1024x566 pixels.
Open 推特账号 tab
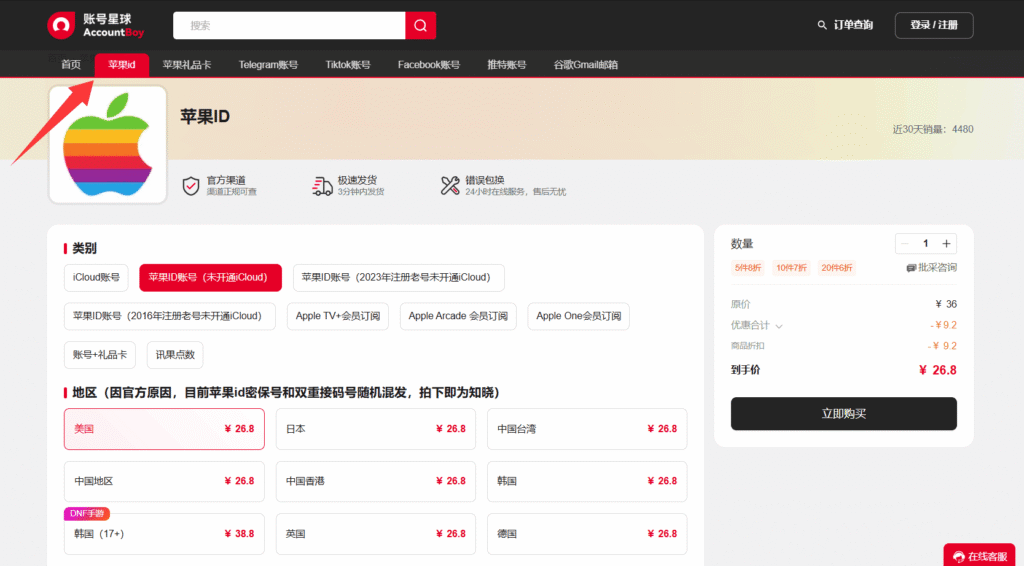(507, 65)
